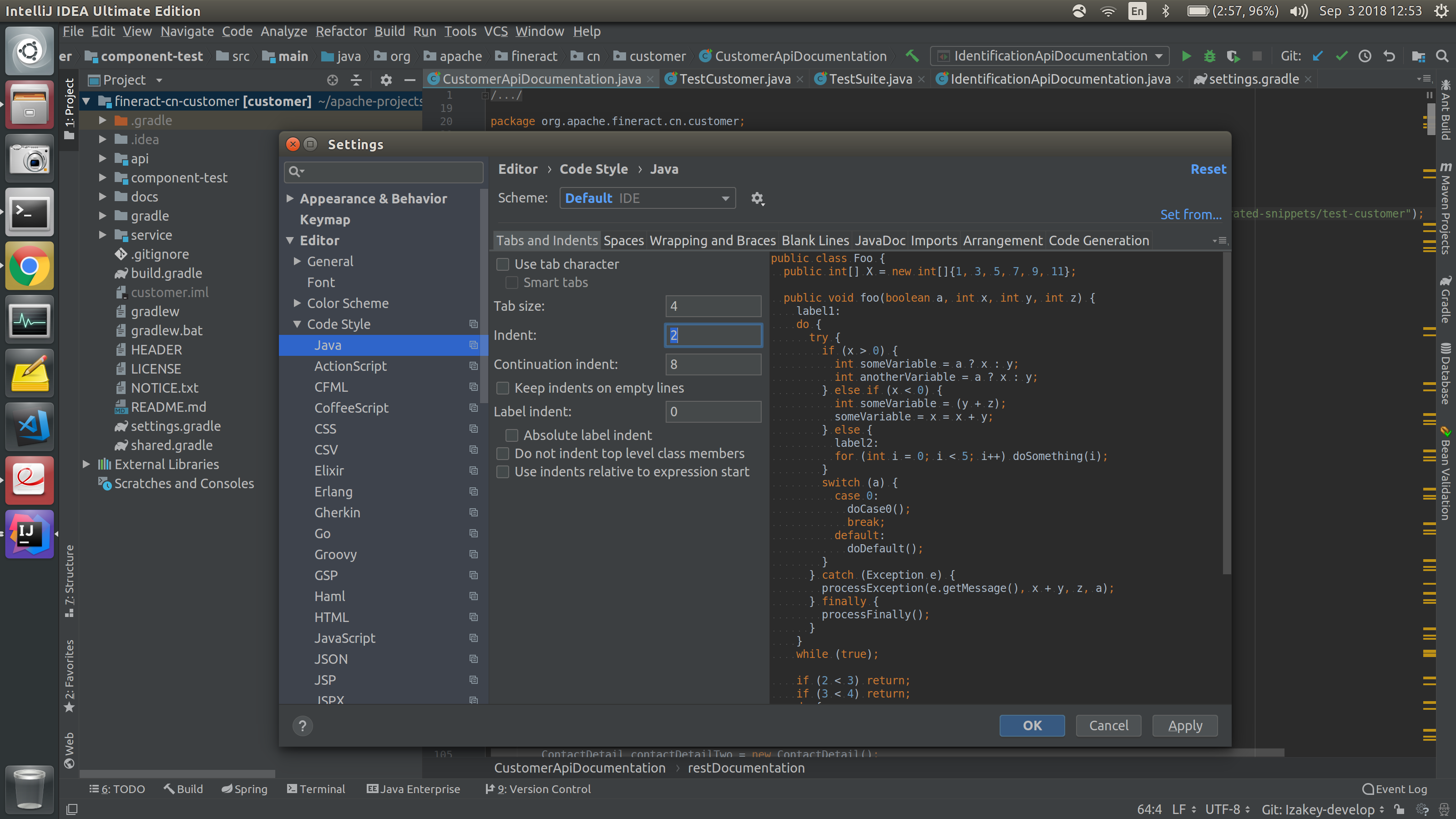Click the Project panel horizontal scrollbar
The image size is (1456, 819).
(x=177, y=774)
